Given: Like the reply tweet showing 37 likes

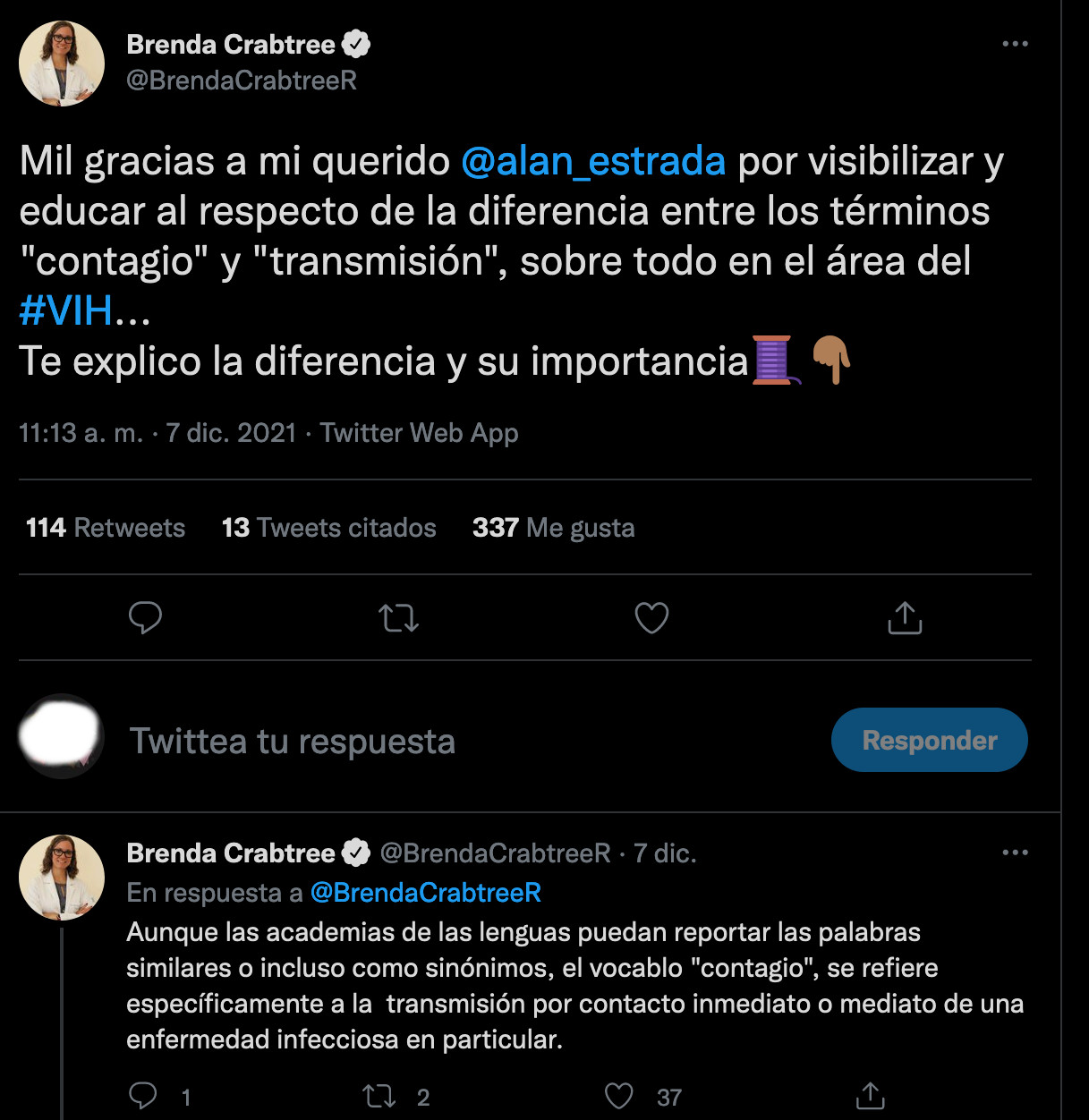Looking at the screenshot, I should coord(618,1093).
